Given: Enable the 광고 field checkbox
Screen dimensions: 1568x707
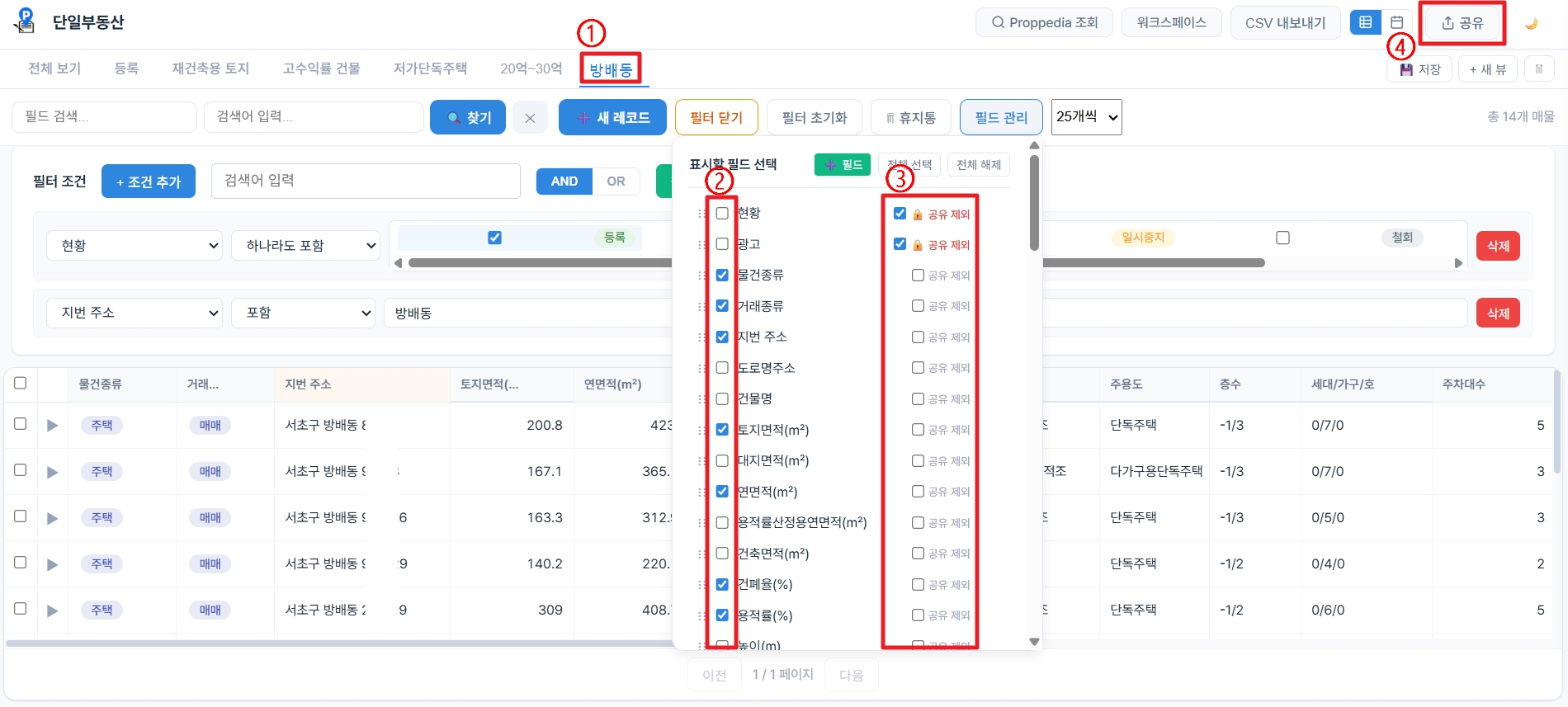Looking at the screenshot, I should pos(722,244).
